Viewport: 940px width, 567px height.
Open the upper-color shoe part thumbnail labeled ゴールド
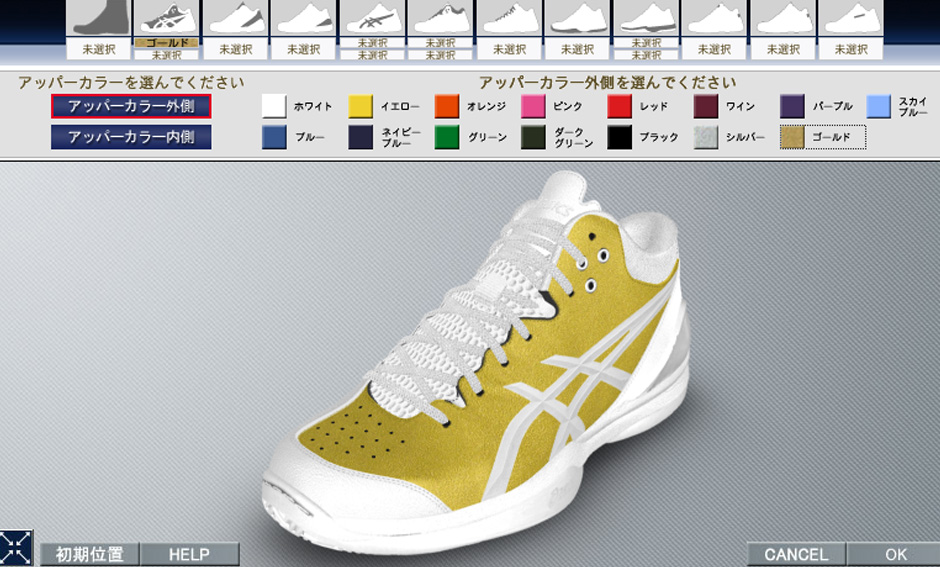[167, 17]
